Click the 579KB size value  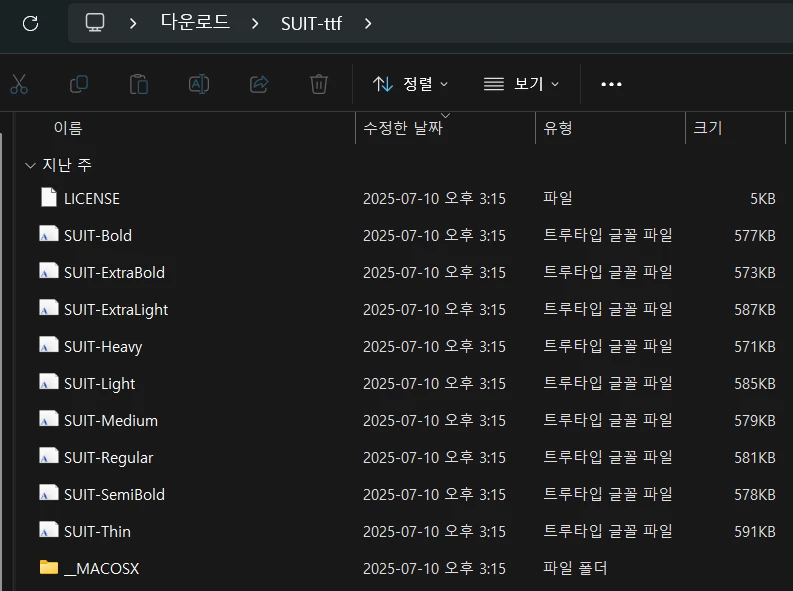pyautogui.click(x=755, y=420)
